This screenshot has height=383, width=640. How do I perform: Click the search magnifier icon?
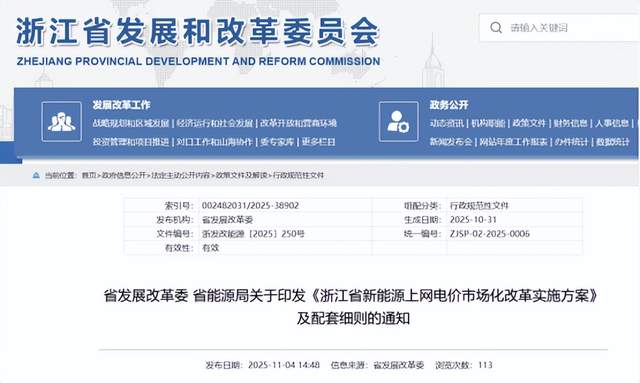click(x=496, y=28)
